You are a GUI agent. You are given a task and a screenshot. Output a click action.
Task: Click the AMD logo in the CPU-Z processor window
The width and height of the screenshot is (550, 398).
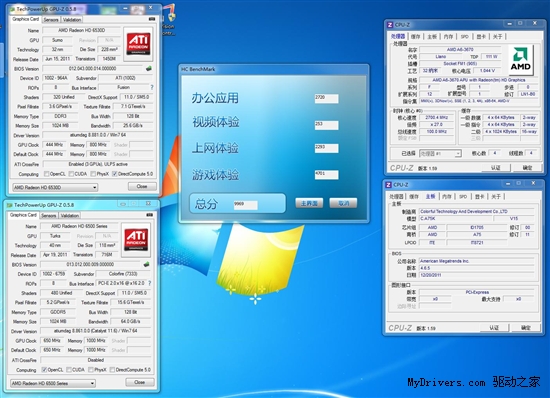(521, 60)
